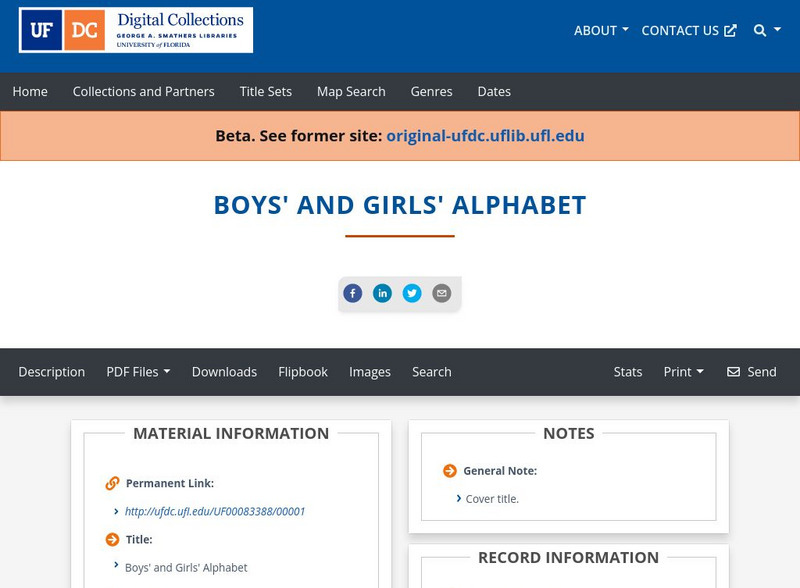
Task: Share the item via the email icon
Action: (x=441, y=293)
